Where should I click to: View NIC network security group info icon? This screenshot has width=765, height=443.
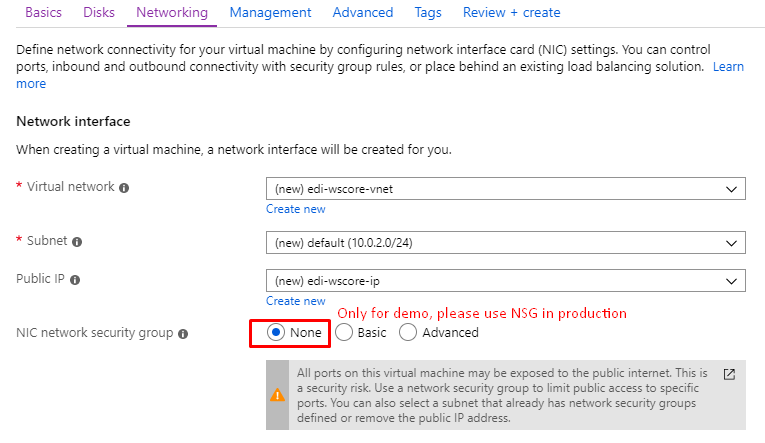point(183,334)
